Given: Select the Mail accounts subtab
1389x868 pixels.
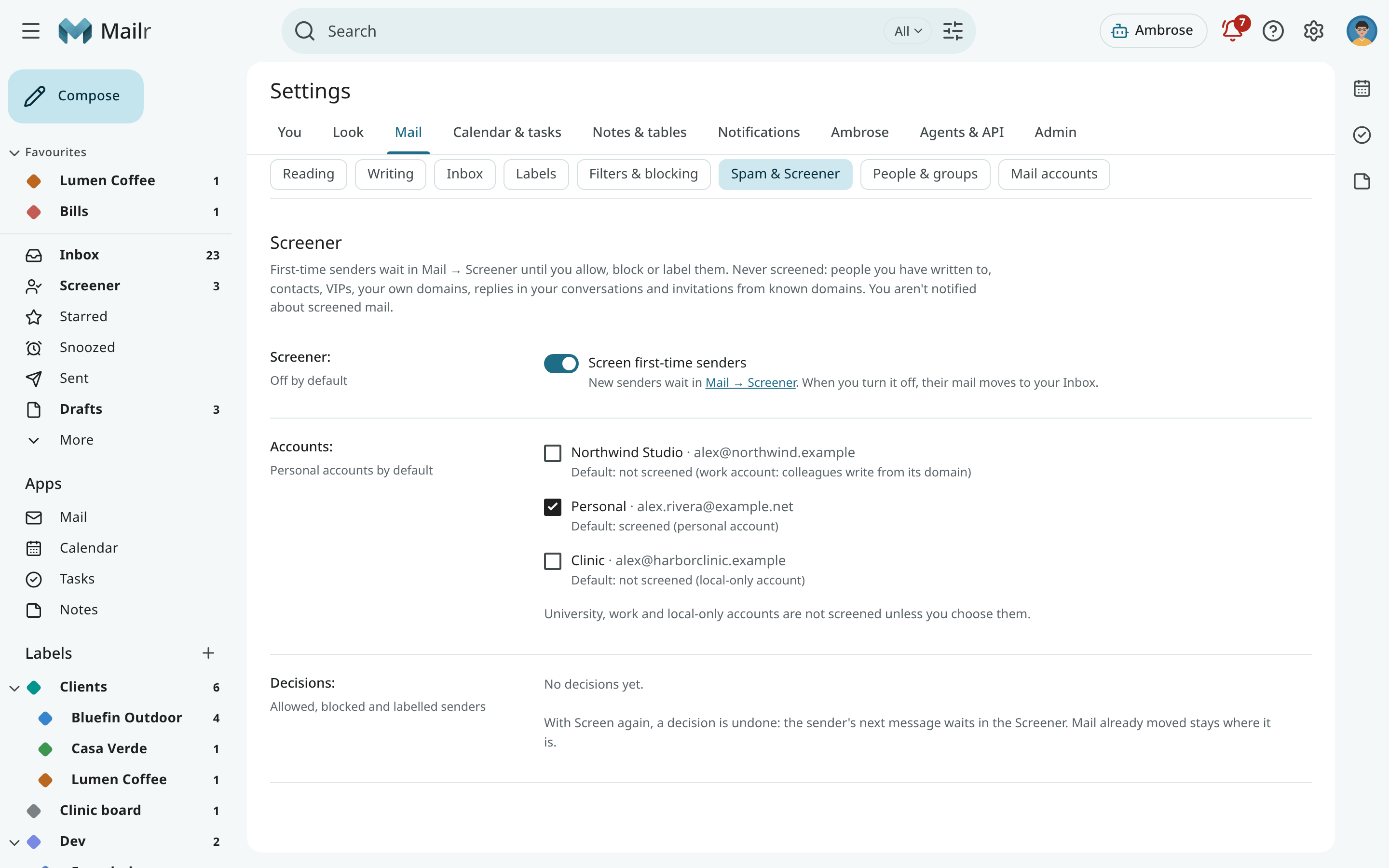Looking at the screenshot, I should (x=1054, y=175).
